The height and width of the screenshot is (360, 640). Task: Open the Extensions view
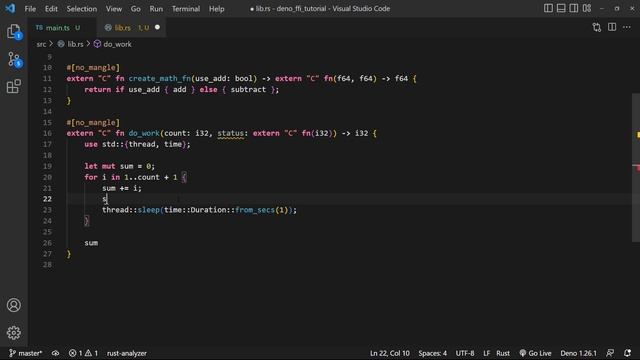[x=13, y=86]
